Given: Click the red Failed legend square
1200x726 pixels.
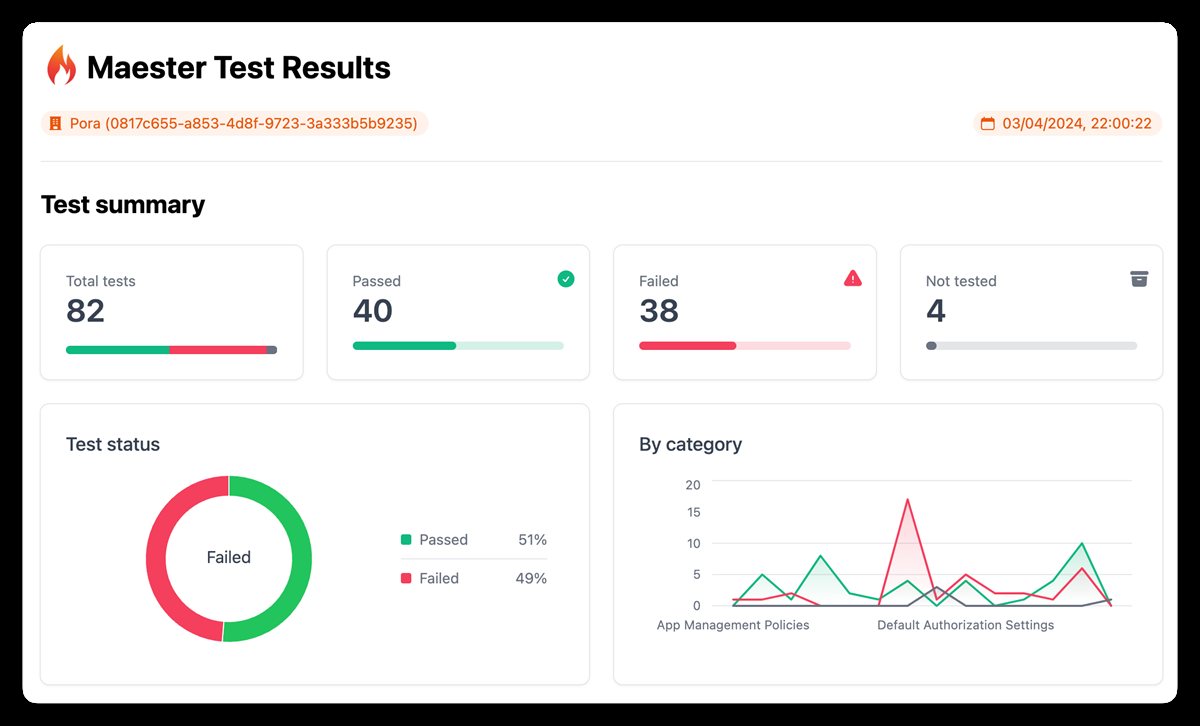Looking at the screenshot, I should [x=406, y=578].
